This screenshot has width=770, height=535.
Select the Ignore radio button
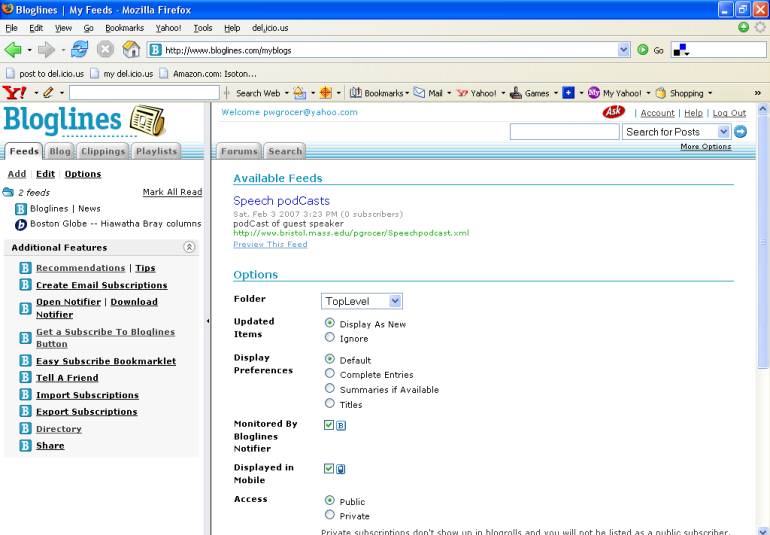(x=330, y=337)
